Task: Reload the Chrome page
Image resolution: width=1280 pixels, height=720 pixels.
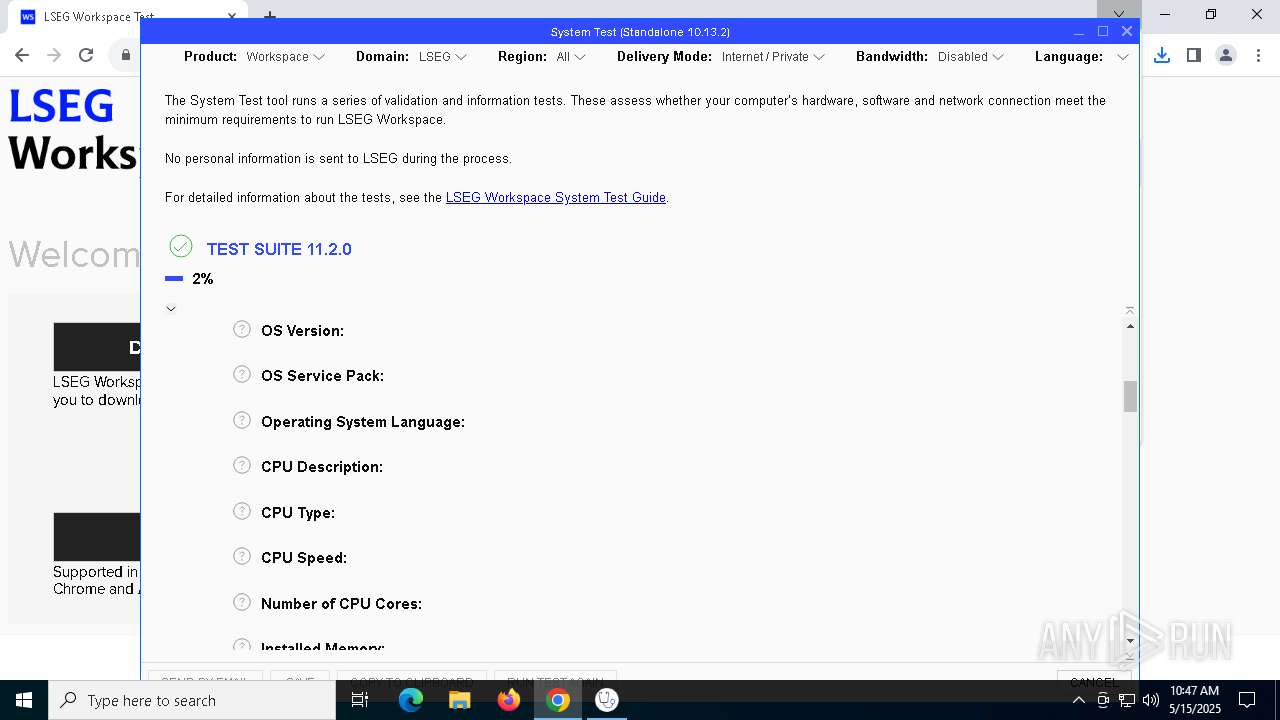Action: click(86, 56)
